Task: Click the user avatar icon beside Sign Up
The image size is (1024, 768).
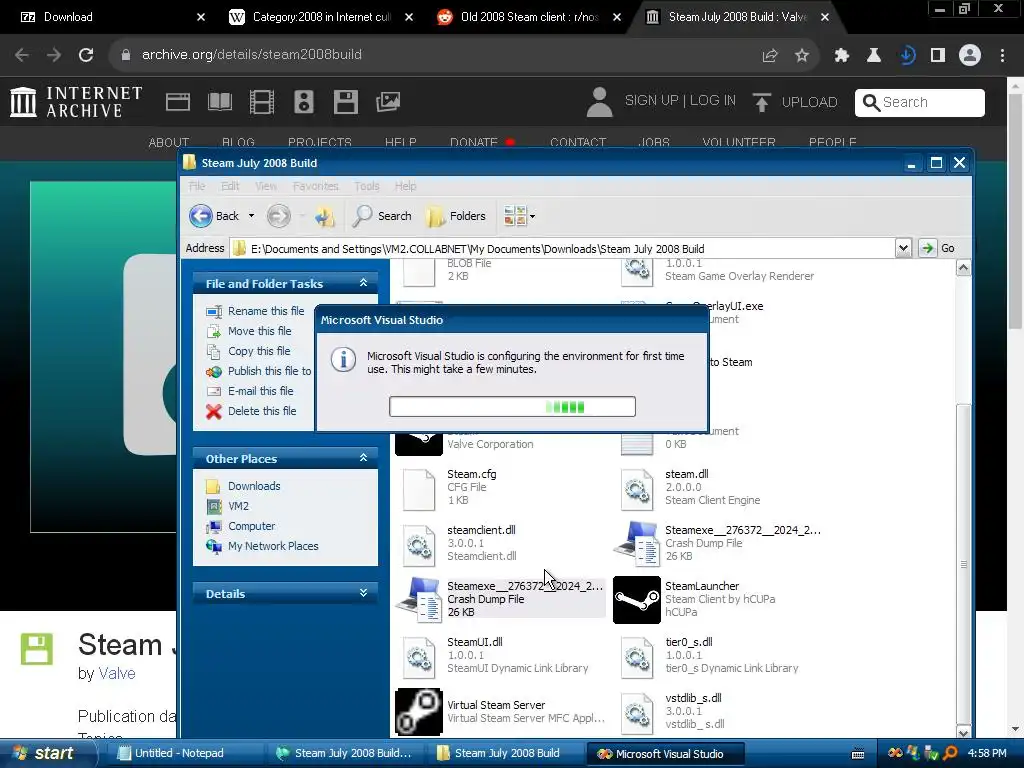Action: [599, 102]
